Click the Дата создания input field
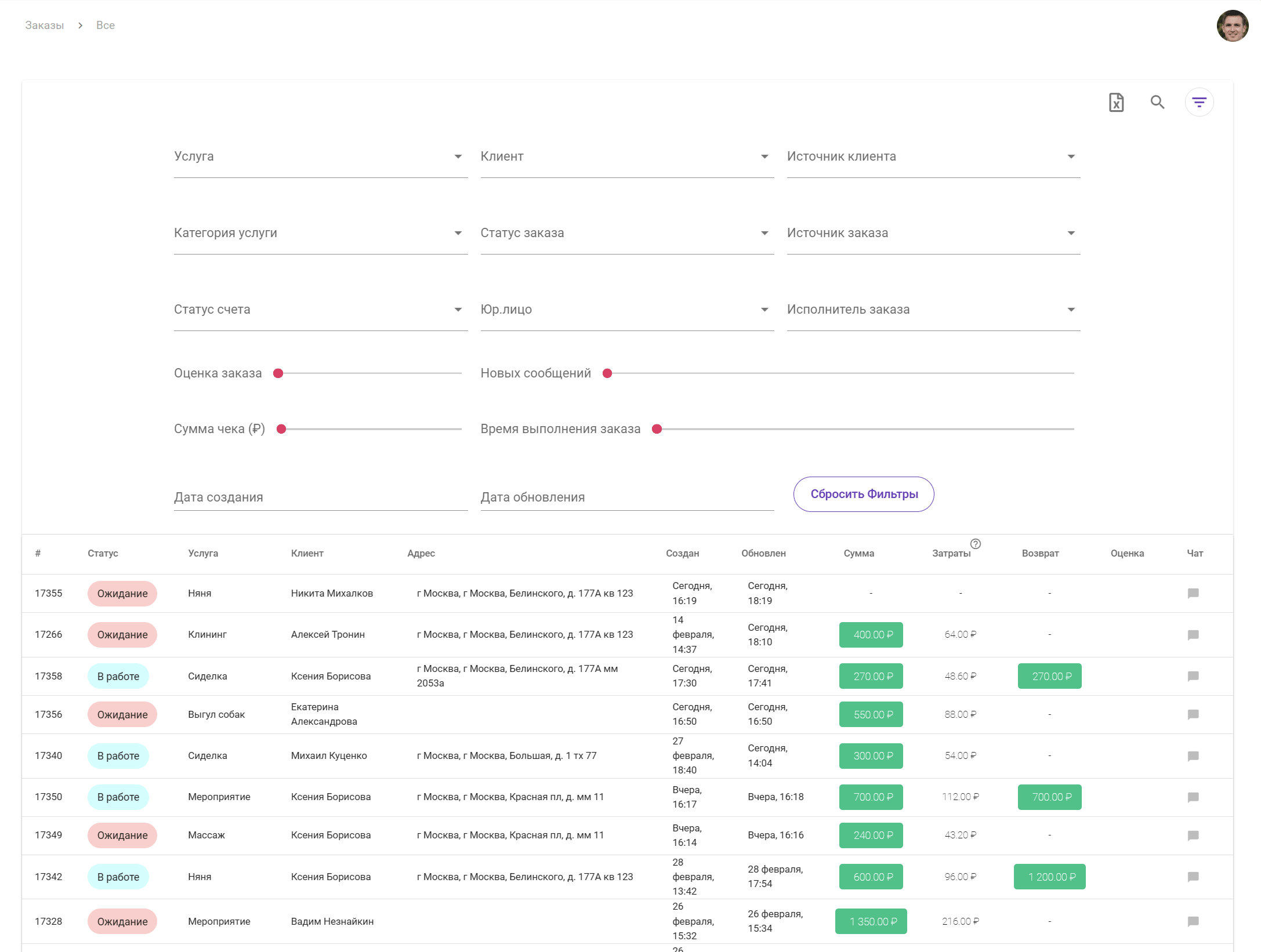Screen dimensions: 1261x952 tap(320, 497)
